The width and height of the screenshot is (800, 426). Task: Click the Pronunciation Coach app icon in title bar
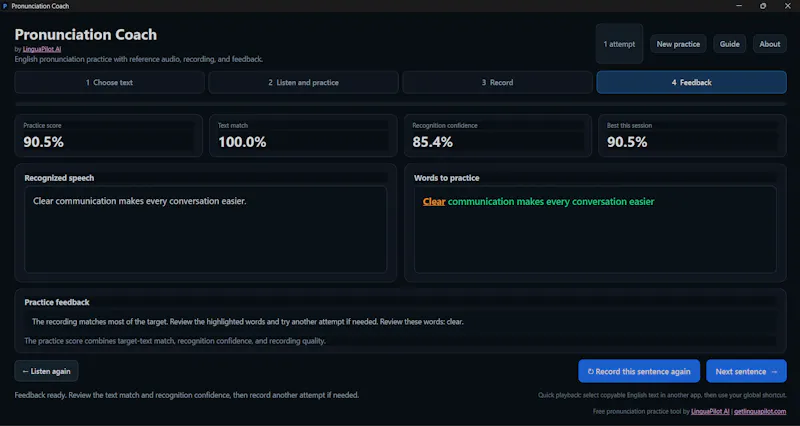tap(5, 6)
